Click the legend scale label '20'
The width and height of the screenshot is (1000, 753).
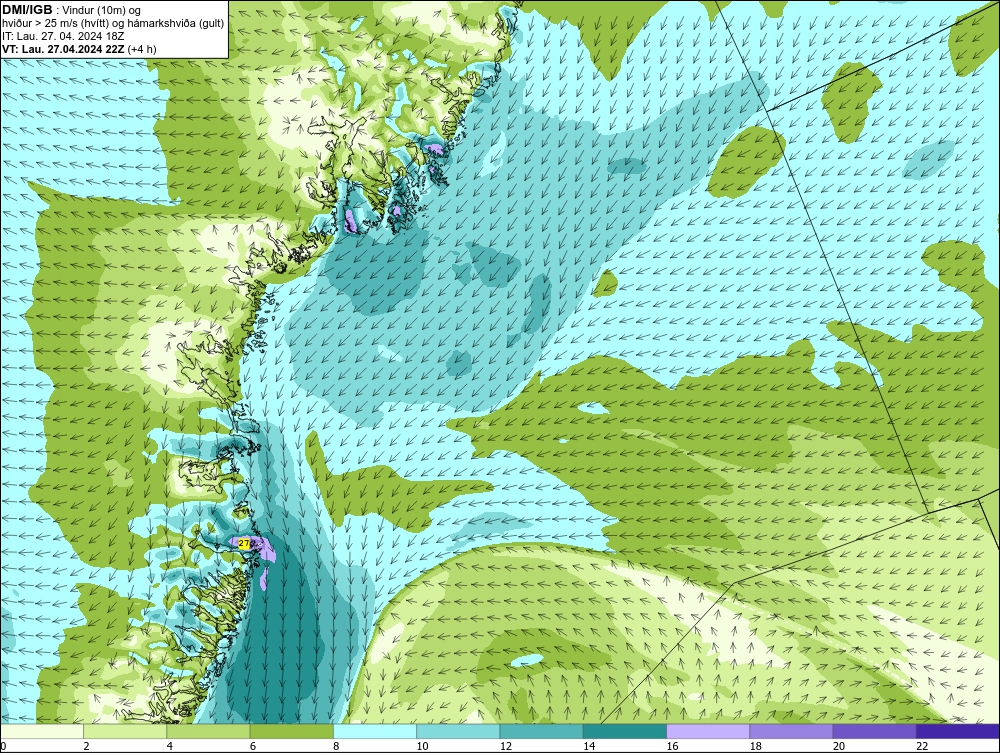pos(839,747)
